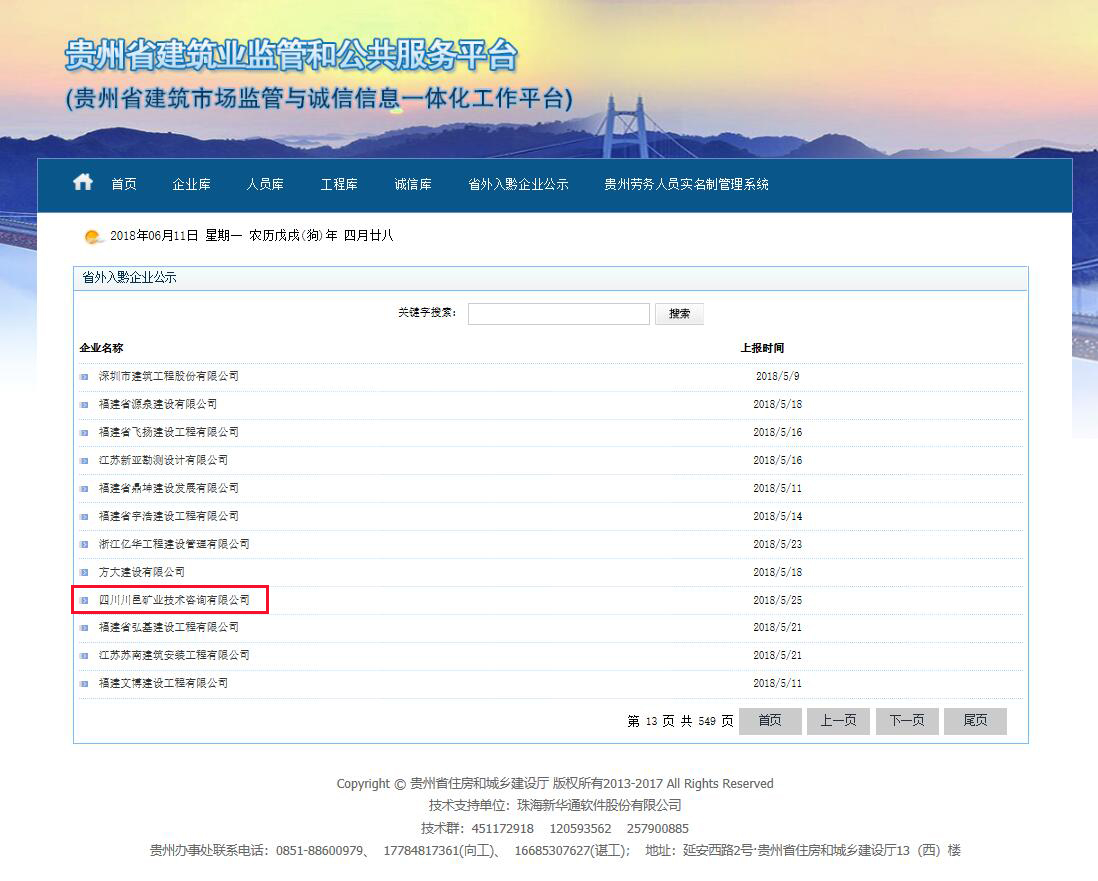Image resolution: width=1098 pixels, height=881 pixels.
Task: Click the home icon in navigation bar
Action: pos(83,182)
